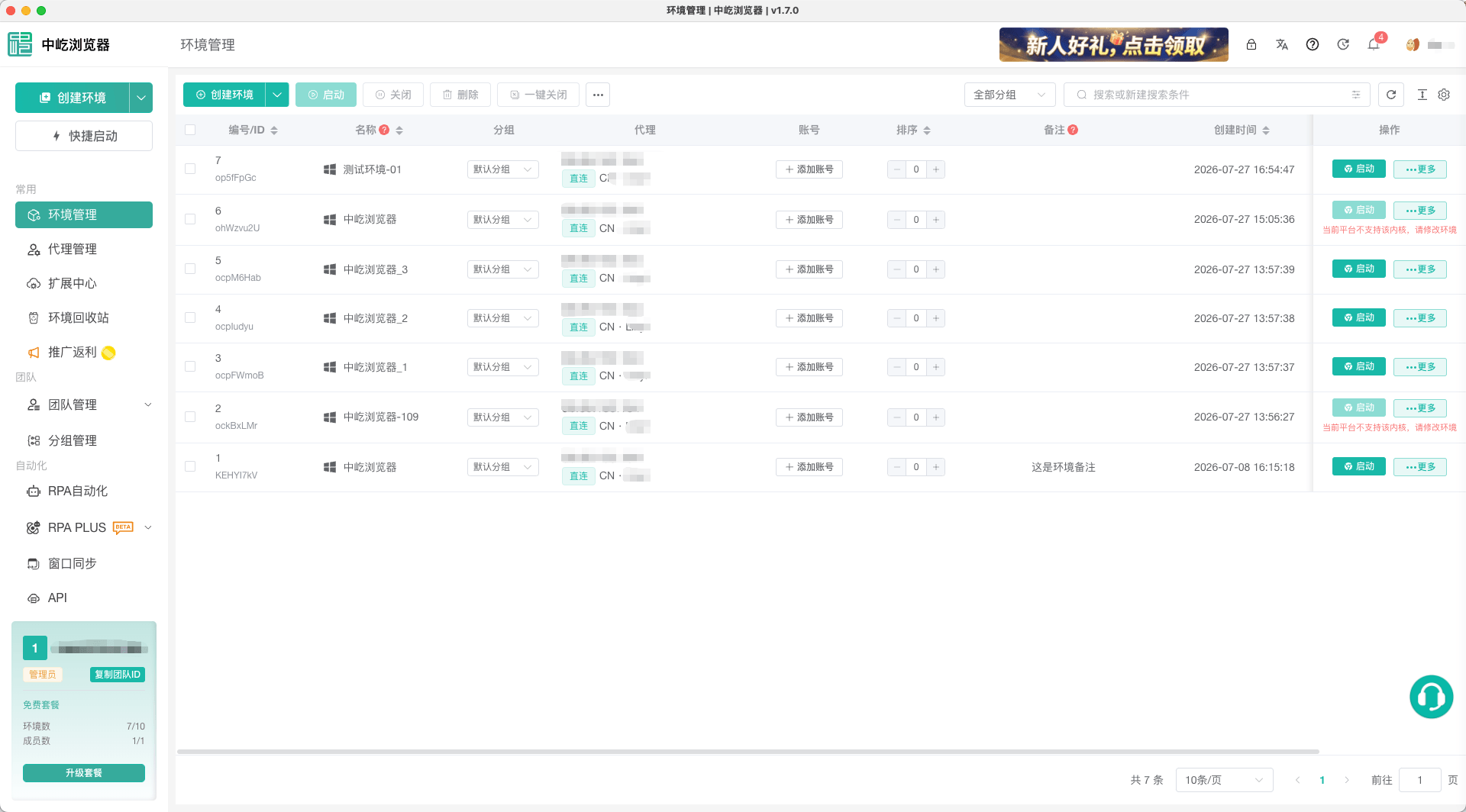Open group dropdown for 测试环境-01
The width and height of the screenshot is (1466, 812).
click(x=502, y=169)
